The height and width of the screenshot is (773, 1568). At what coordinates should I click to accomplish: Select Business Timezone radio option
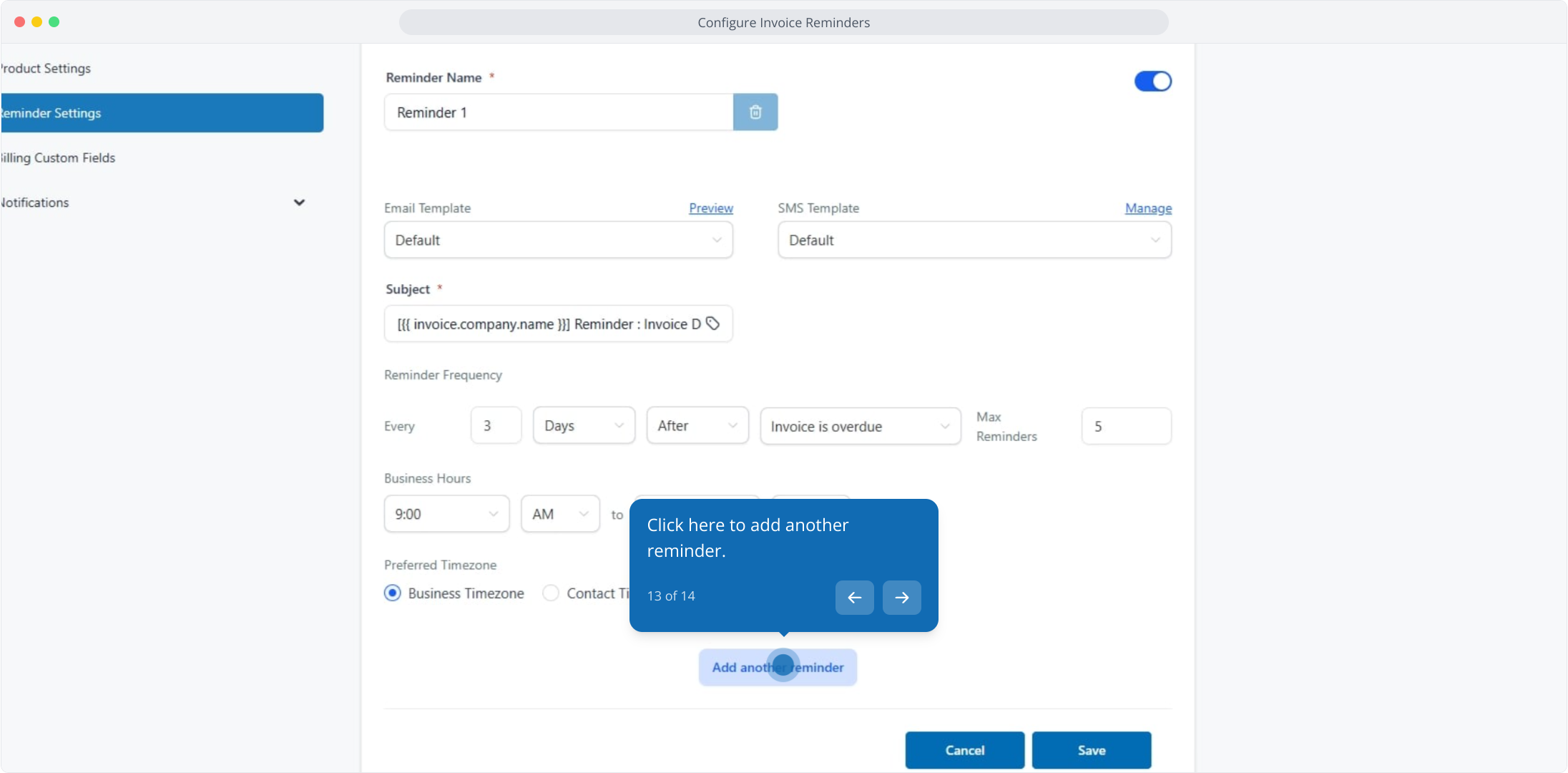pos(393,593)
